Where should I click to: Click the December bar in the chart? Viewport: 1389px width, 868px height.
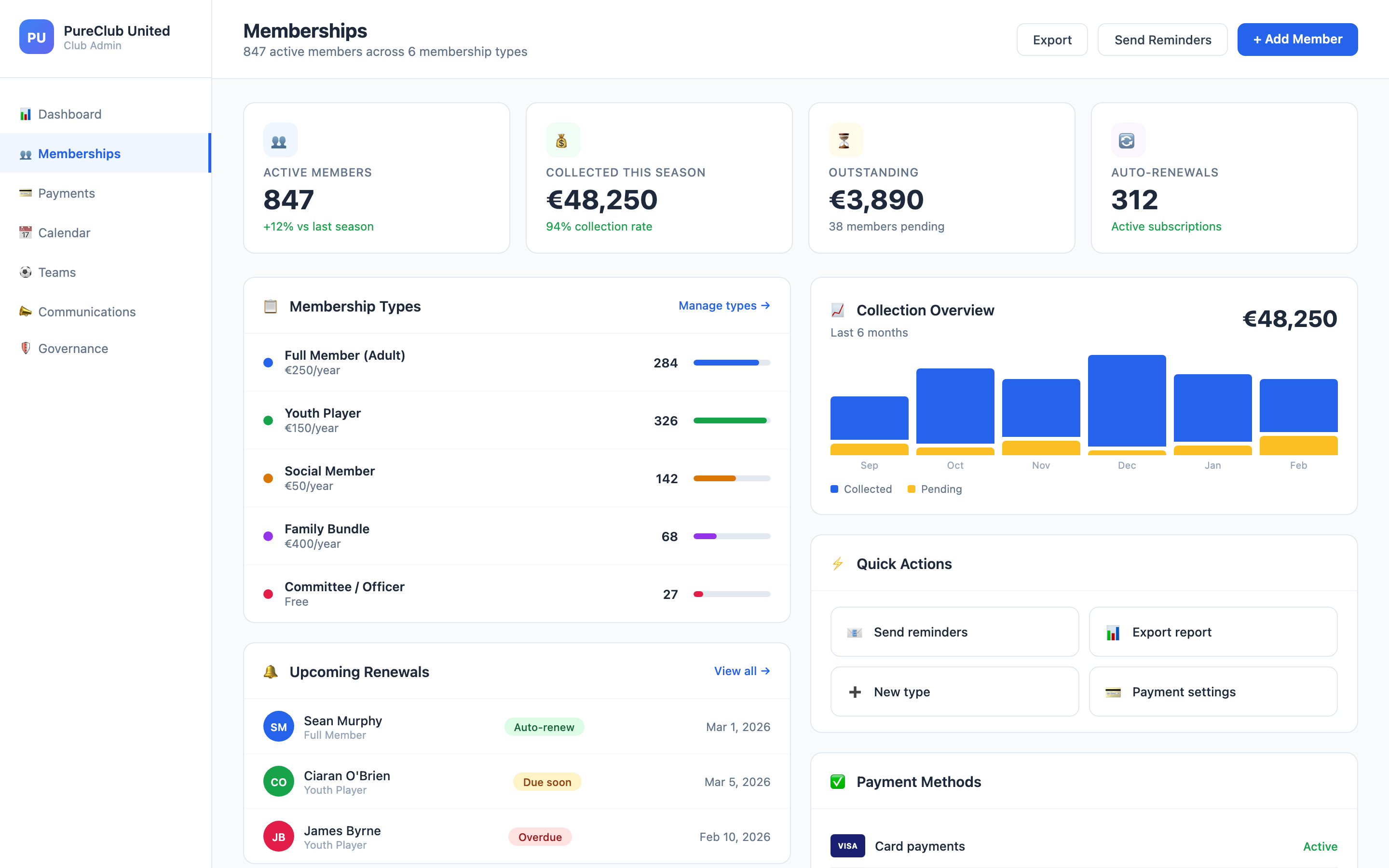click(1127, 401)
